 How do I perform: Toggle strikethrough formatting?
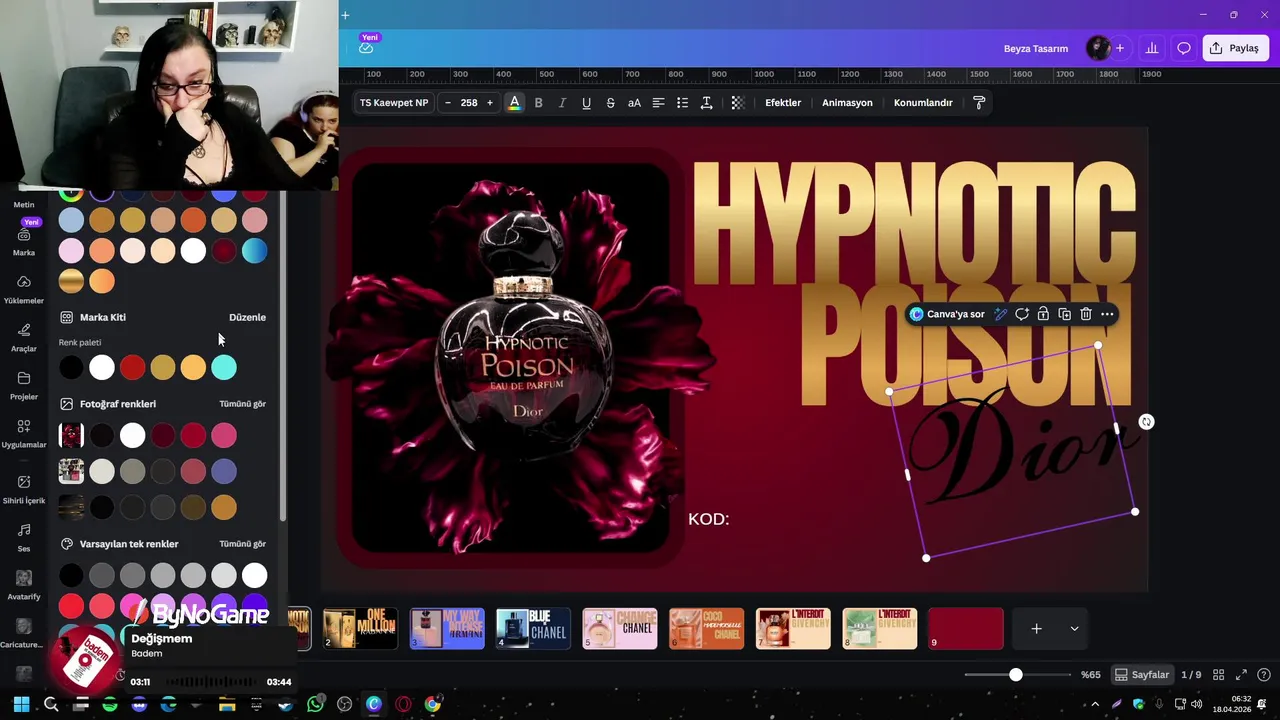pyautogui.click(x=610, y=103)
